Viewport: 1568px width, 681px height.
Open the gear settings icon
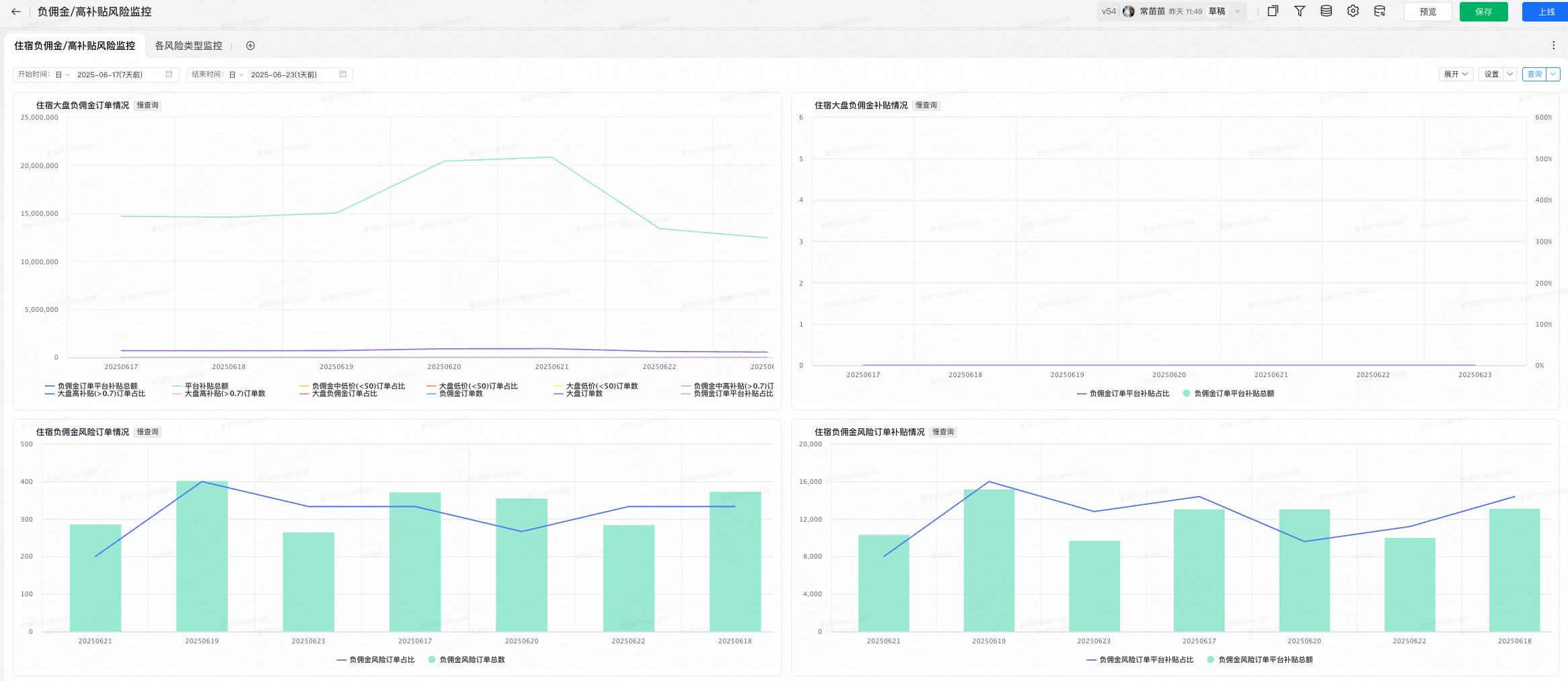click(1353, 11)
